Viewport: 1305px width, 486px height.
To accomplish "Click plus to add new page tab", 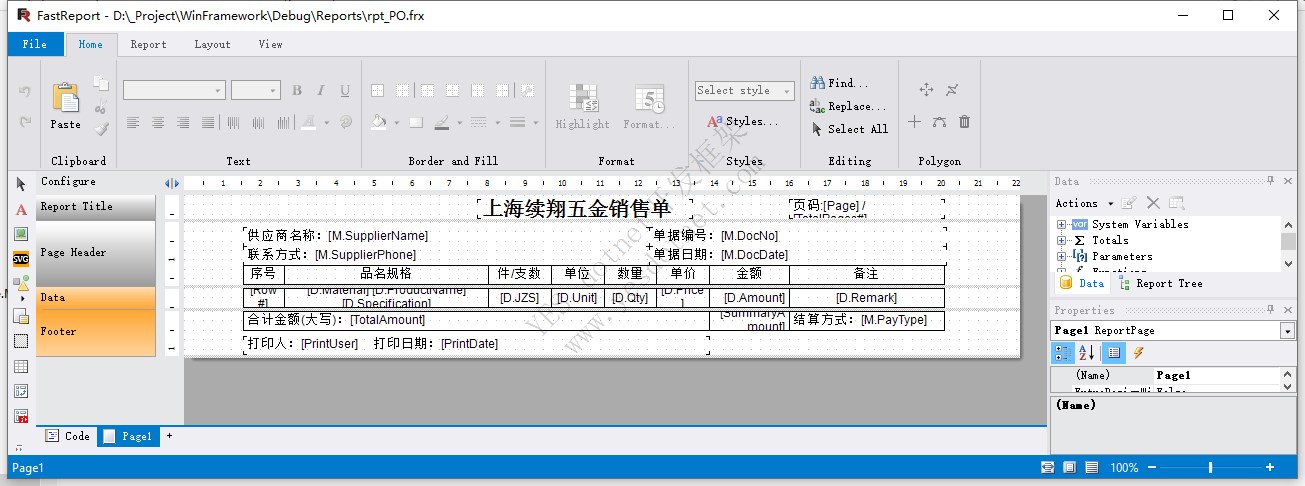I will 169,436.
